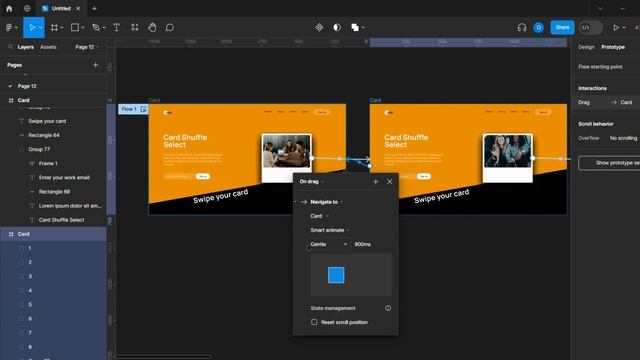Open the Navigate to action dropdown
Image resolution: width=640 pixels, height=360 pixels.
pyautogui.click(x=327, y=202)
